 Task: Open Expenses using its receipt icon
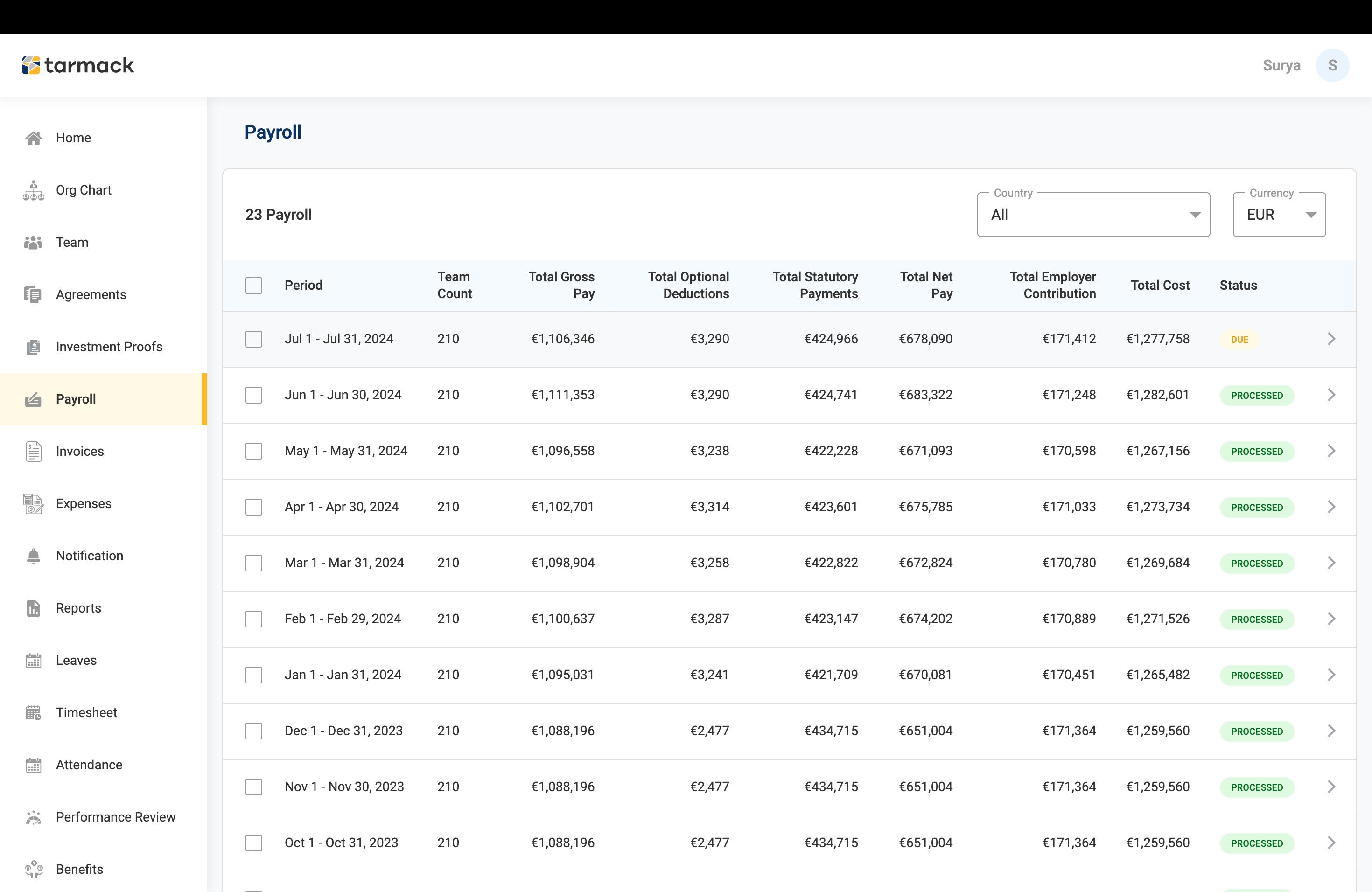[34, 504]
